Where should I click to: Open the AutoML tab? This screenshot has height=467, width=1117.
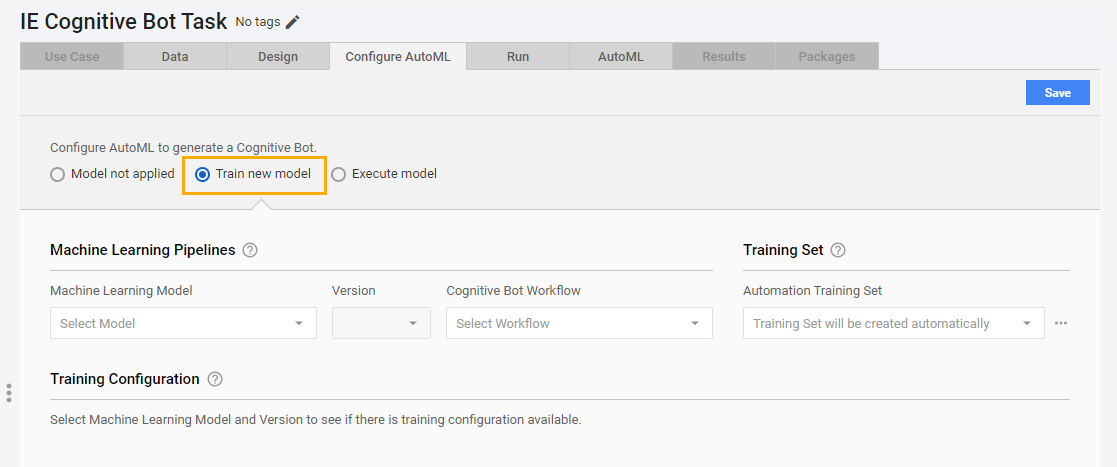(x=620, y=57)
